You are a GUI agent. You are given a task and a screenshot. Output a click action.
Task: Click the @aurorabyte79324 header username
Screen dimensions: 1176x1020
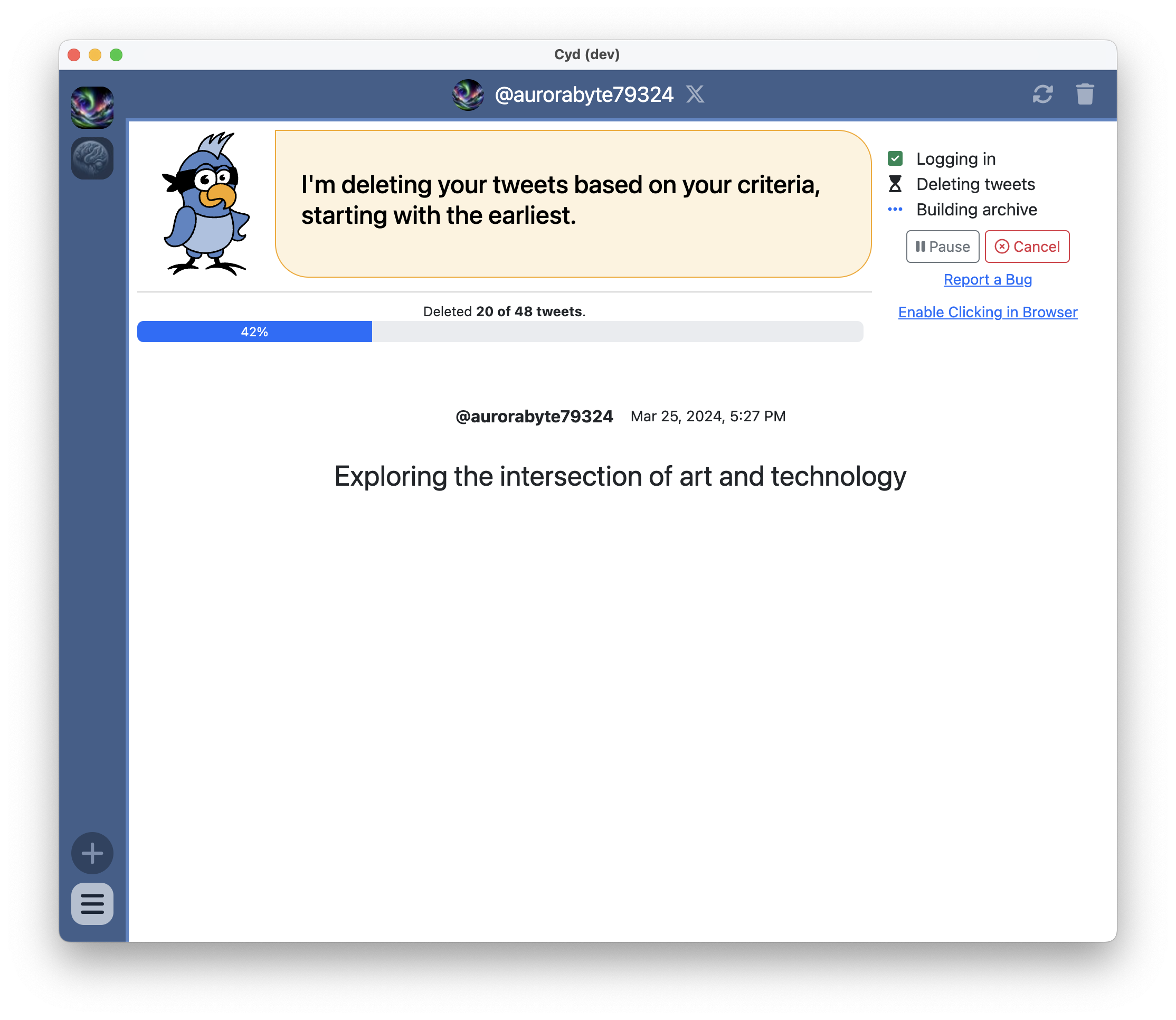584,95
